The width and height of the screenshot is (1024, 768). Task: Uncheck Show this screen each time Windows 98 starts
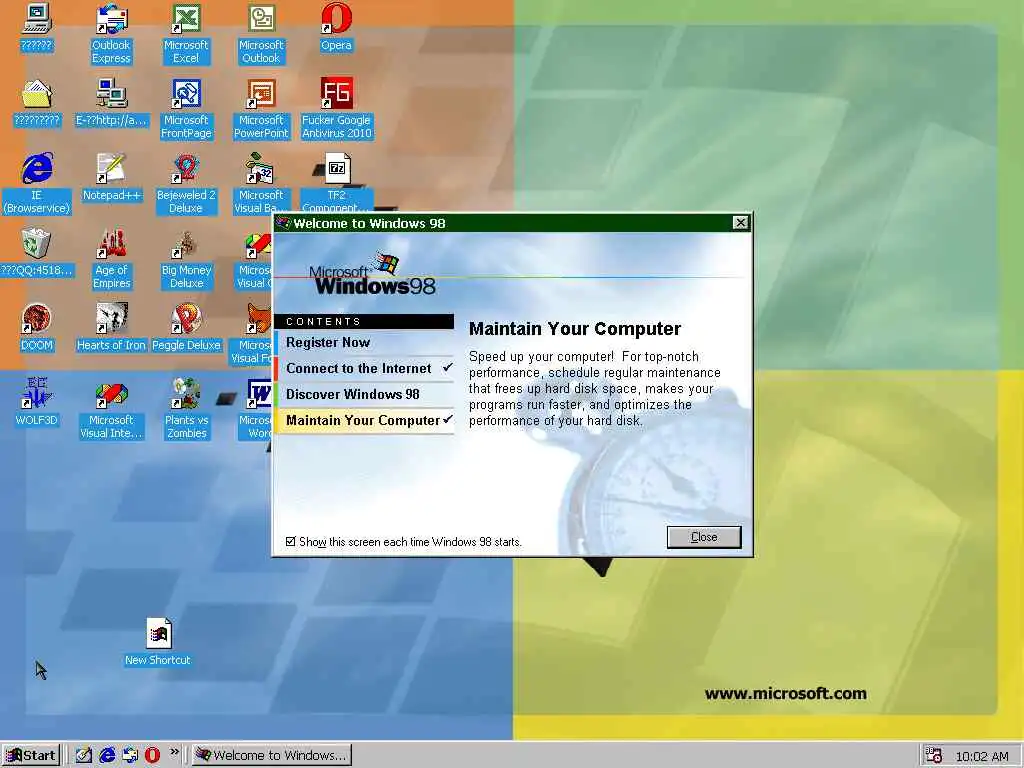(x=291, y=541)
